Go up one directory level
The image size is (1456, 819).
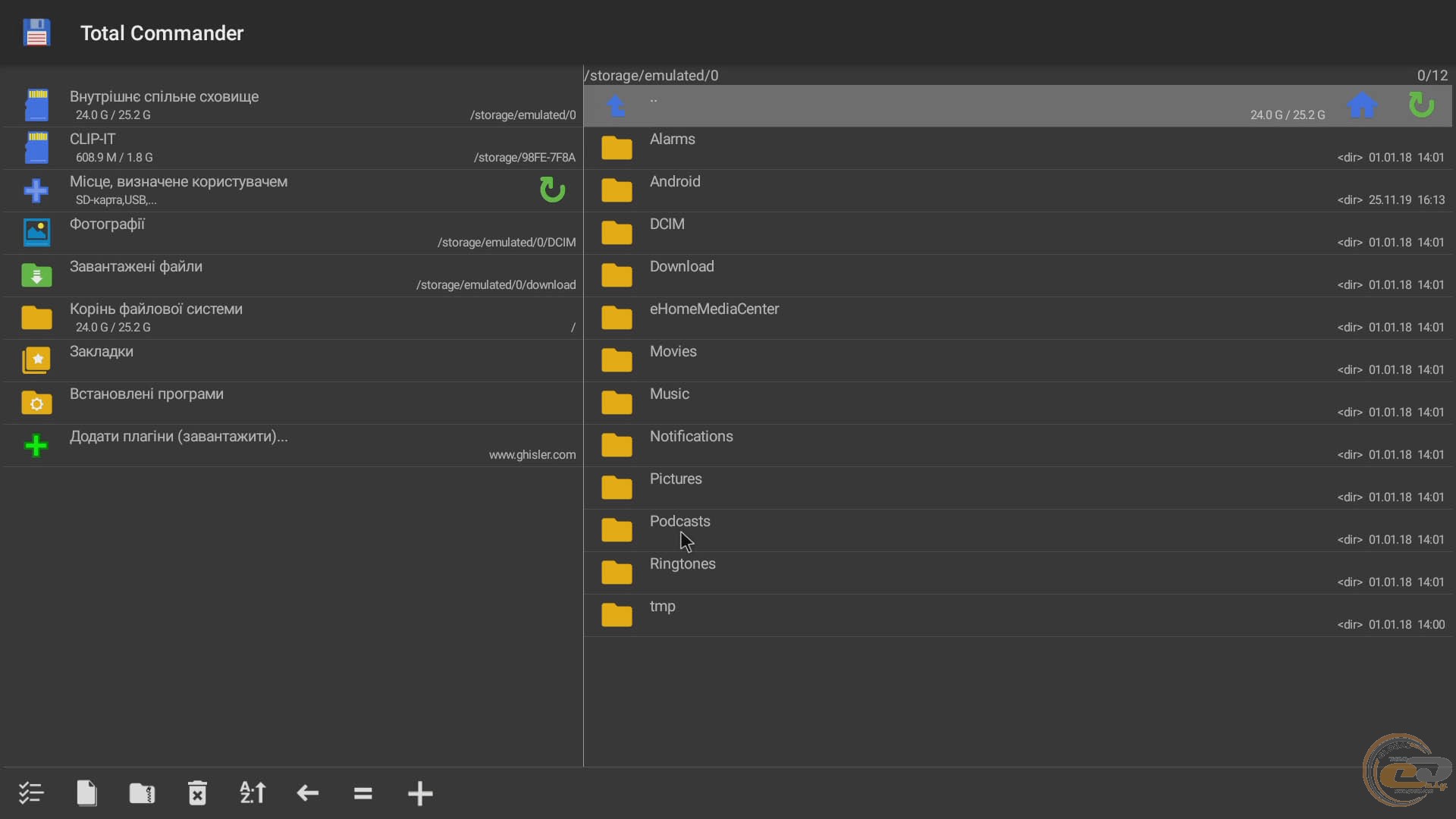point(617,105)
